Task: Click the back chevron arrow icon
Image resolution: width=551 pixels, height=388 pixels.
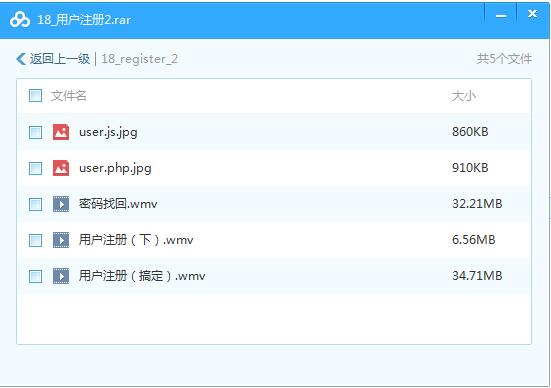Action: pos(21,59)
